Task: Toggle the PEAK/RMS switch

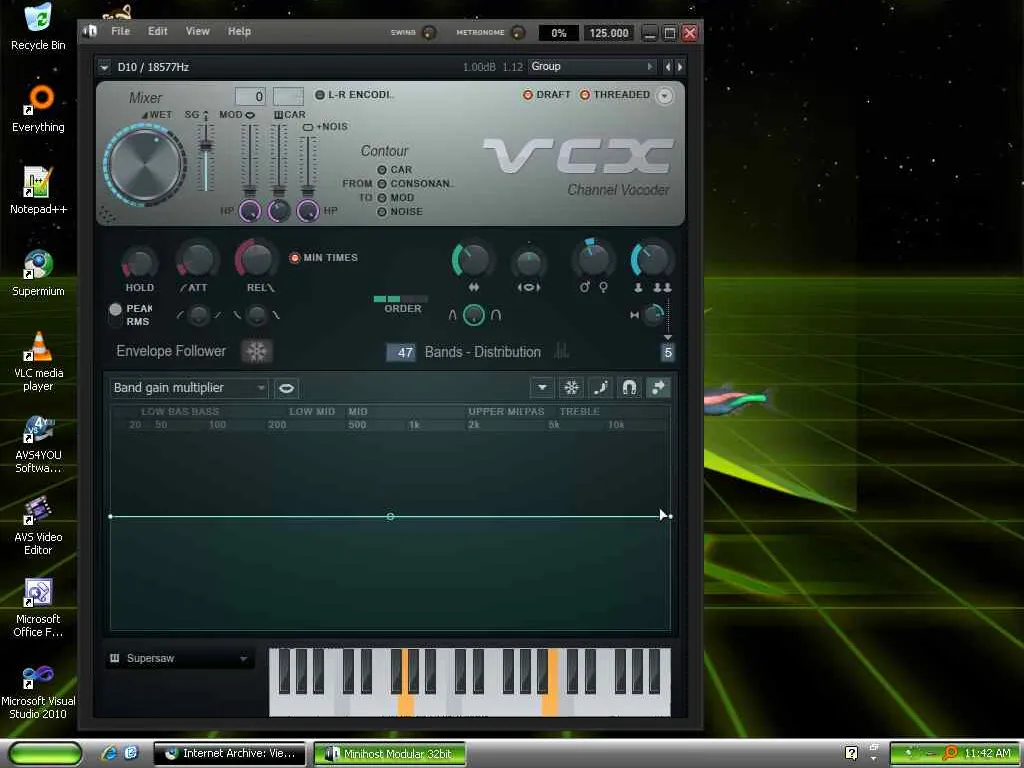Action: 116,315
